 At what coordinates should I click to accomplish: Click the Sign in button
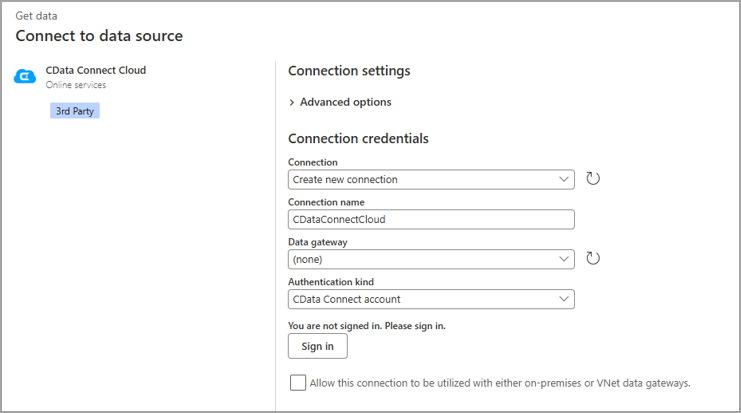coord(318,346)
